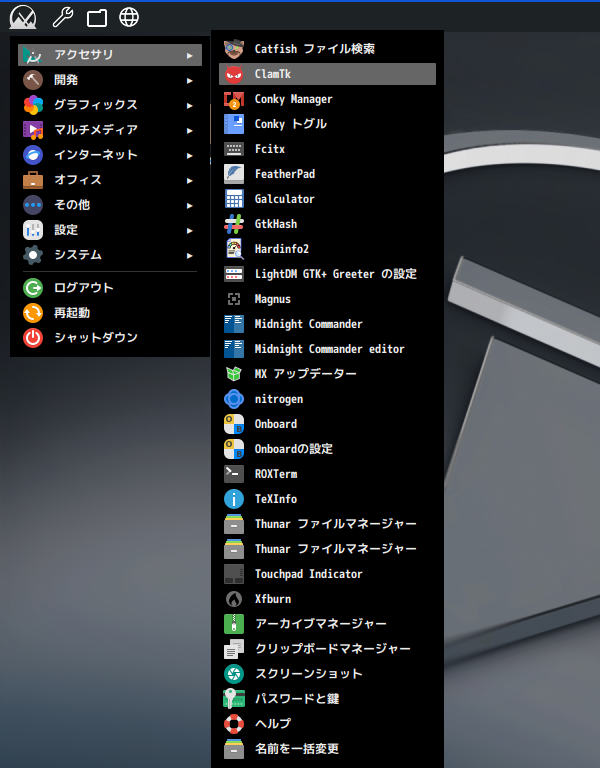Click the red ClamTk devil icon
600x768 pixels.
[x=234, y=74]
